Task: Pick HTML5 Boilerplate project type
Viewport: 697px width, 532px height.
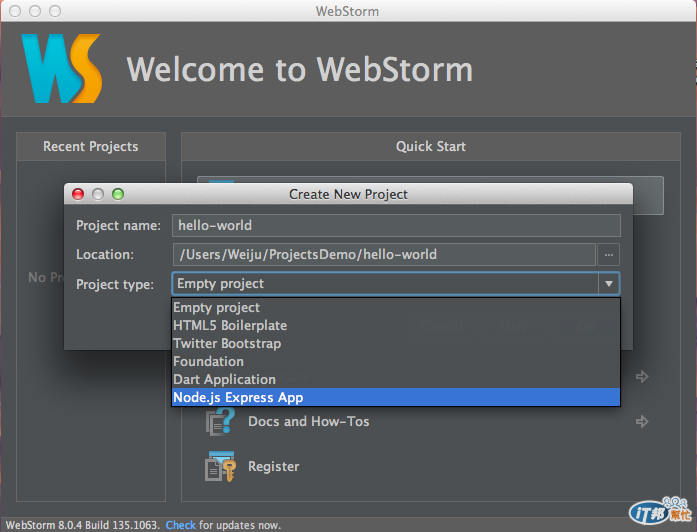Action: [396, 325]
